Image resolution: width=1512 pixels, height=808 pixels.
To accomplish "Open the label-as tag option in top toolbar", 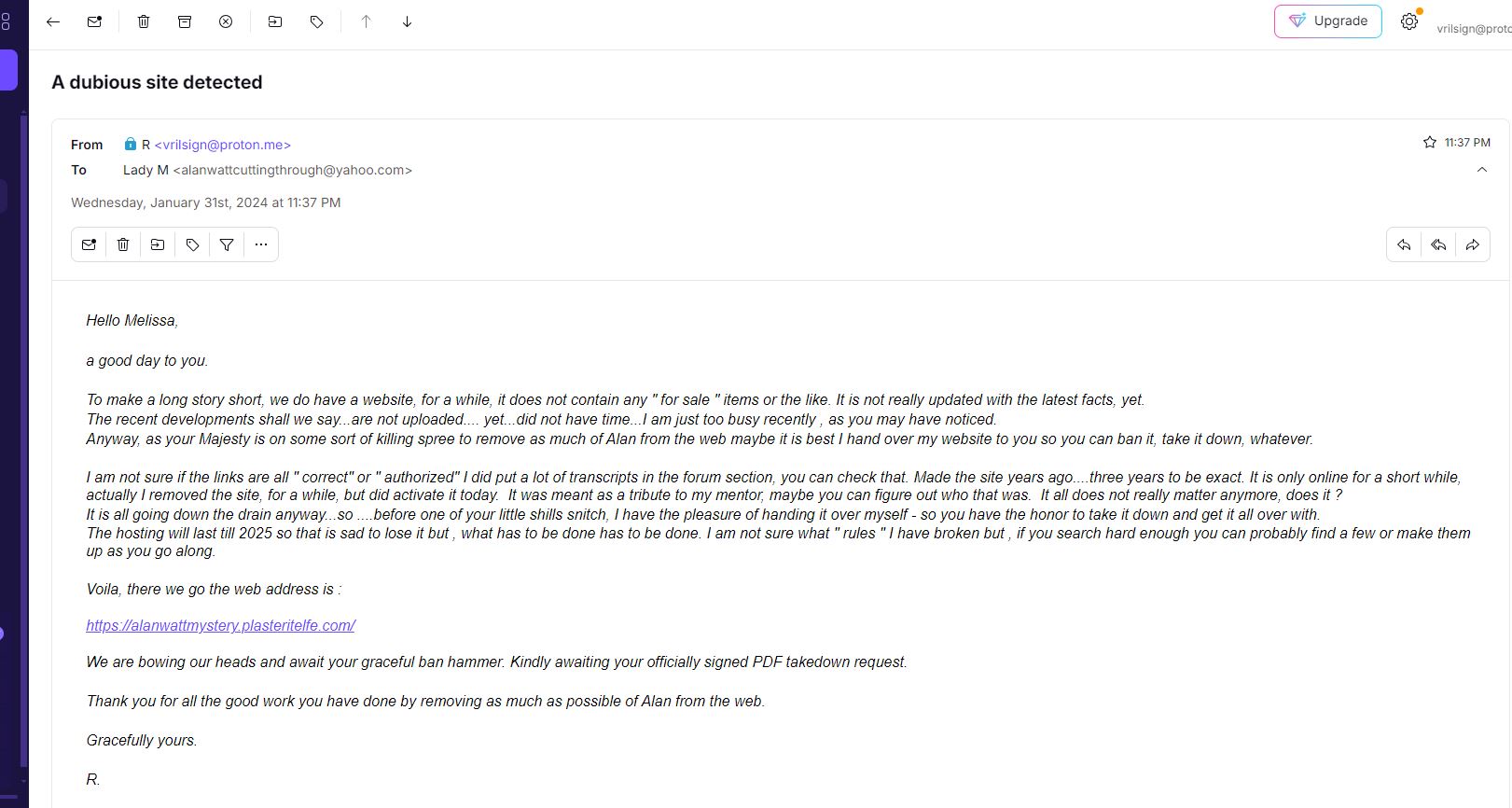I will coord(316,21).
